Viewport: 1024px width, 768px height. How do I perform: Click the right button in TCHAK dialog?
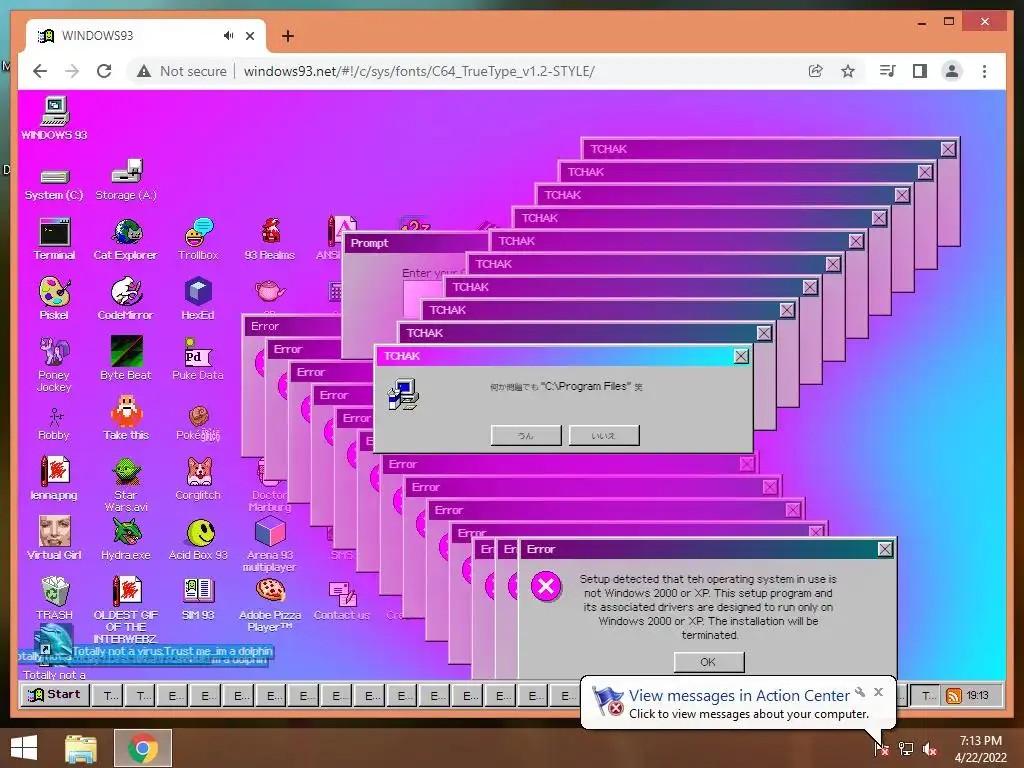(604, 436)
